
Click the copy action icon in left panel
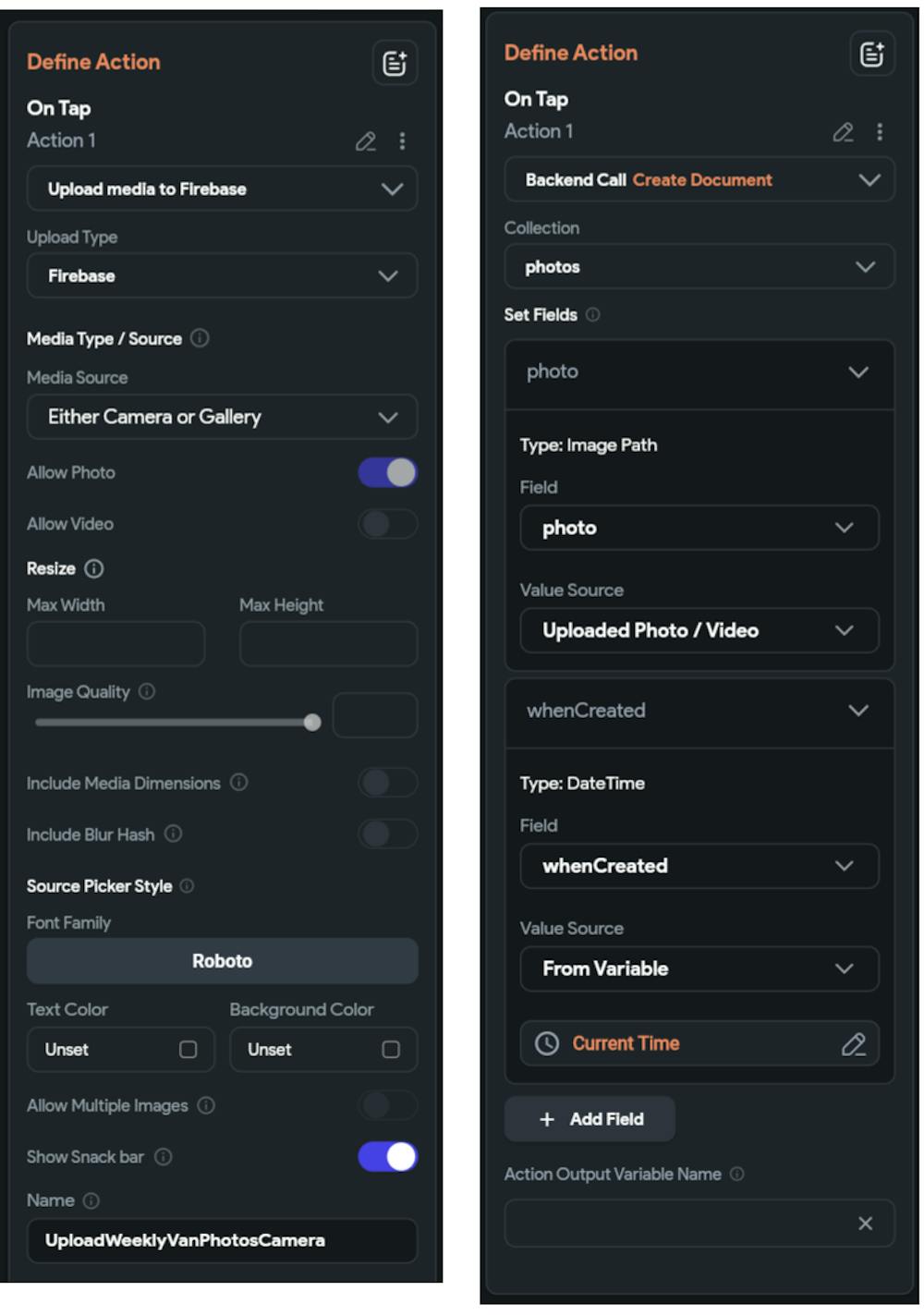point(395,63)
